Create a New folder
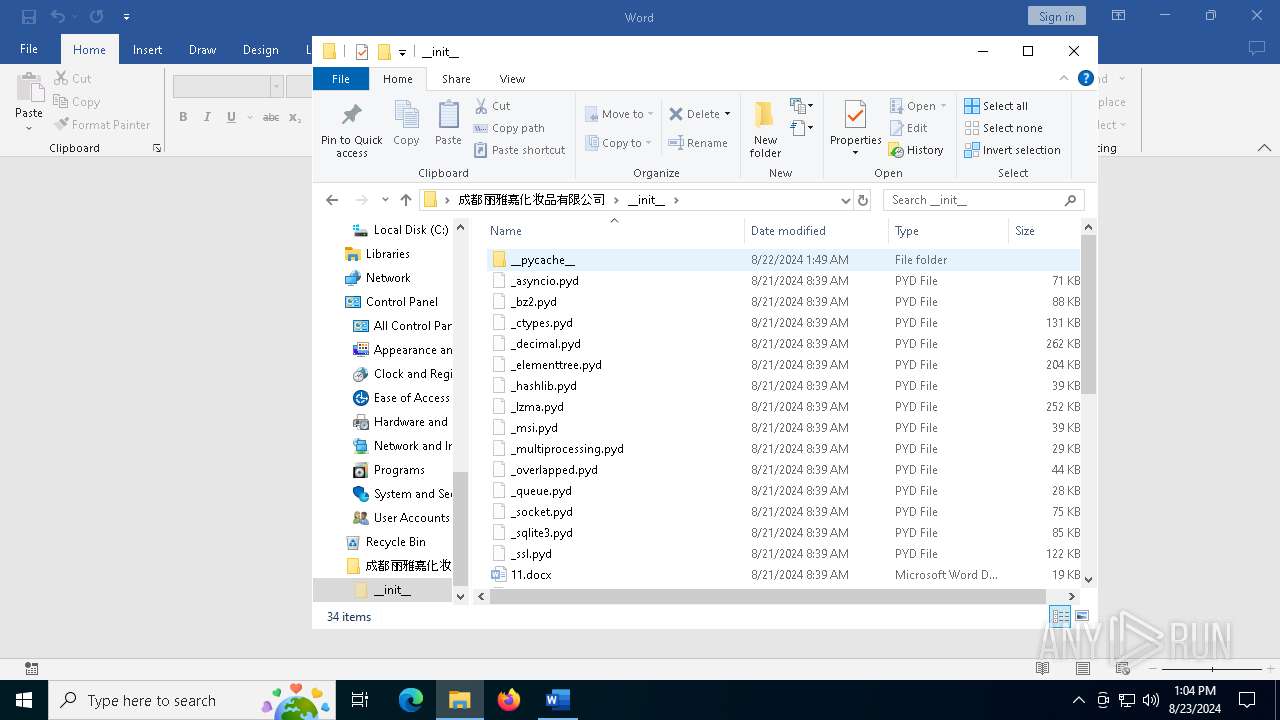1280x720 pixels. (x=765, y=128)
